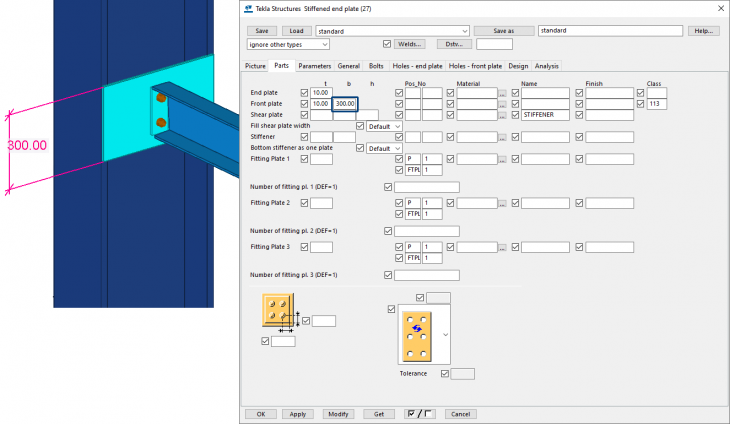
Task: Click the Front plate b field showing 300.00
Action: [x=345, y=104]
